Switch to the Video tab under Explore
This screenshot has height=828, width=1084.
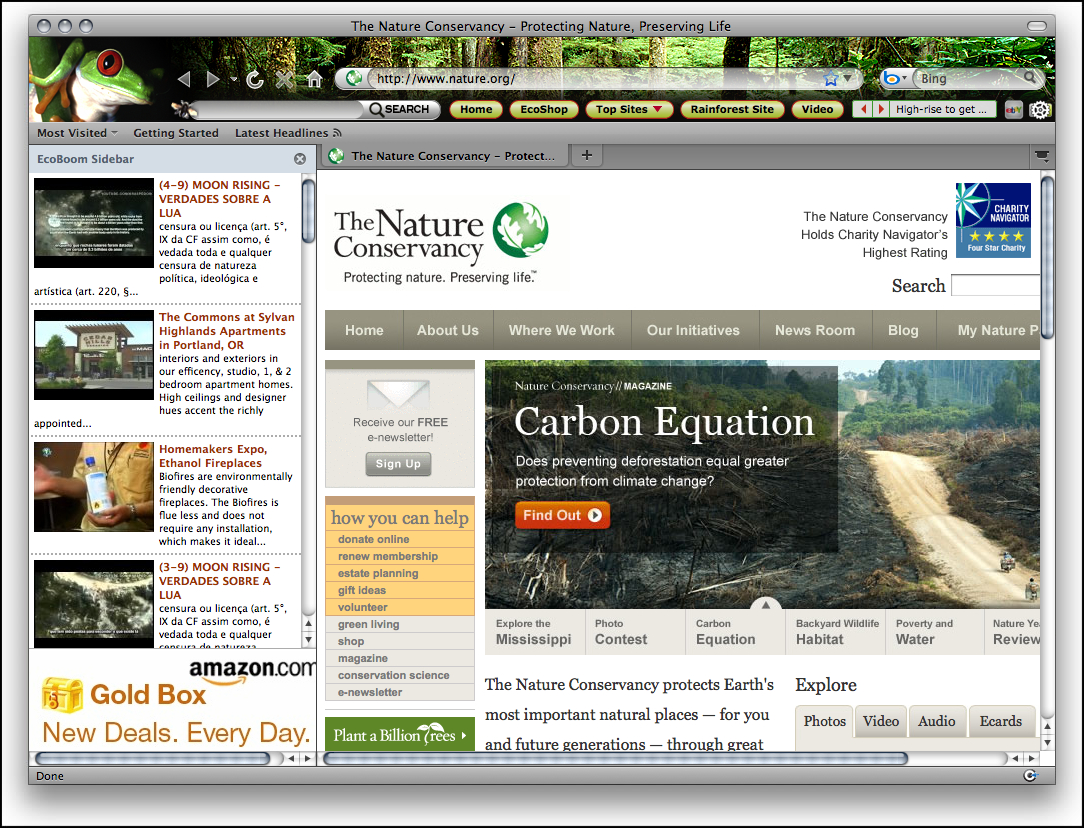click(x=881, y=721)
